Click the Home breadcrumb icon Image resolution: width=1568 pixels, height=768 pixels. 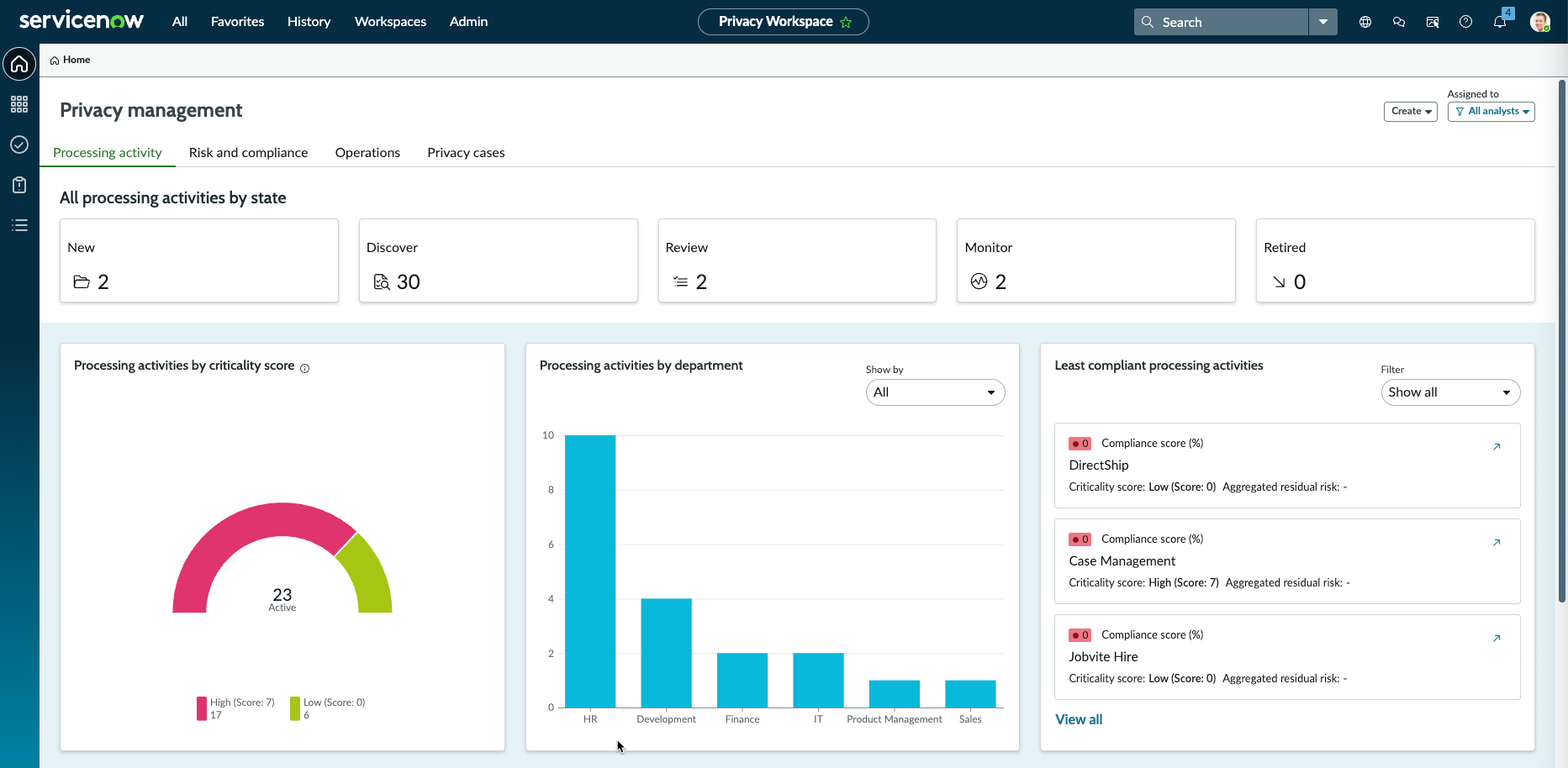pyautogui.click(x=55, y=60)
